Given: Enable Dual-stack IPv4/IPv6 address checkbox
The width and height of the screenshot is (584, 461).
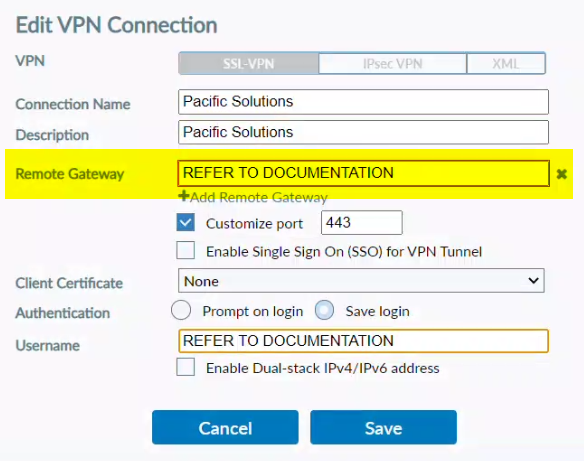Looking at the screenshot, I should pyautogui.click(x=185, y=367).
